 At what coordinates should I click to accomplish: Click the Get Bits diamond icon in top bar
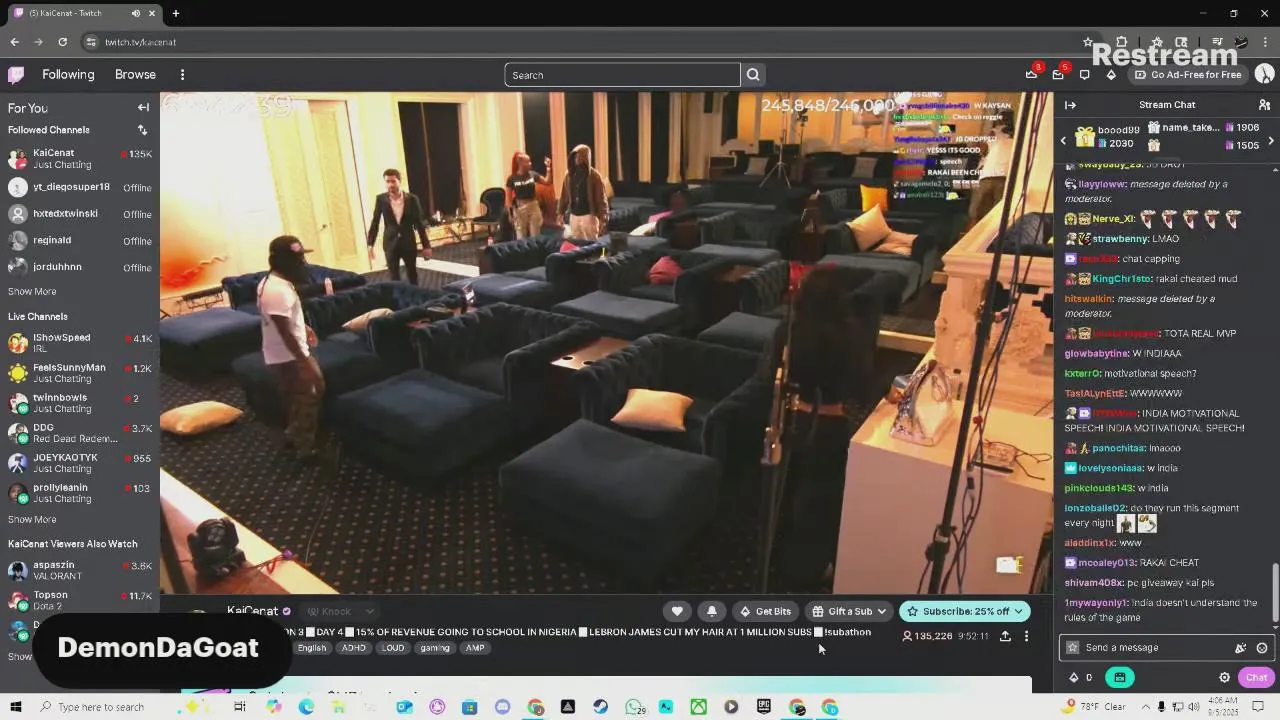tap(1111, 75)
